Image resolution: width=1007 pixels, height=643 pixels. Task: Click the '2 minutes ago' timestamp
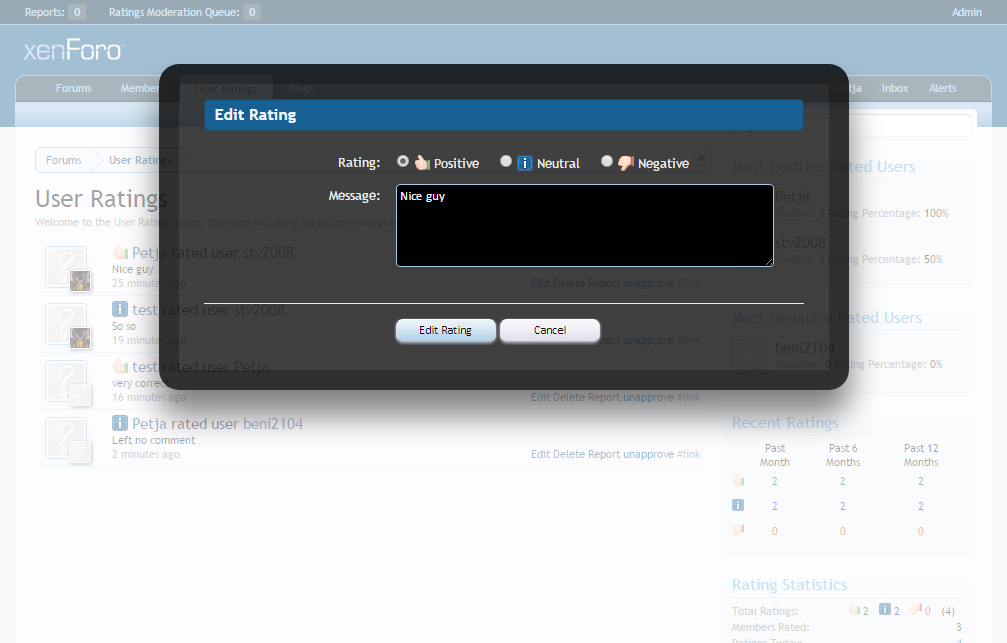[146, 455]
